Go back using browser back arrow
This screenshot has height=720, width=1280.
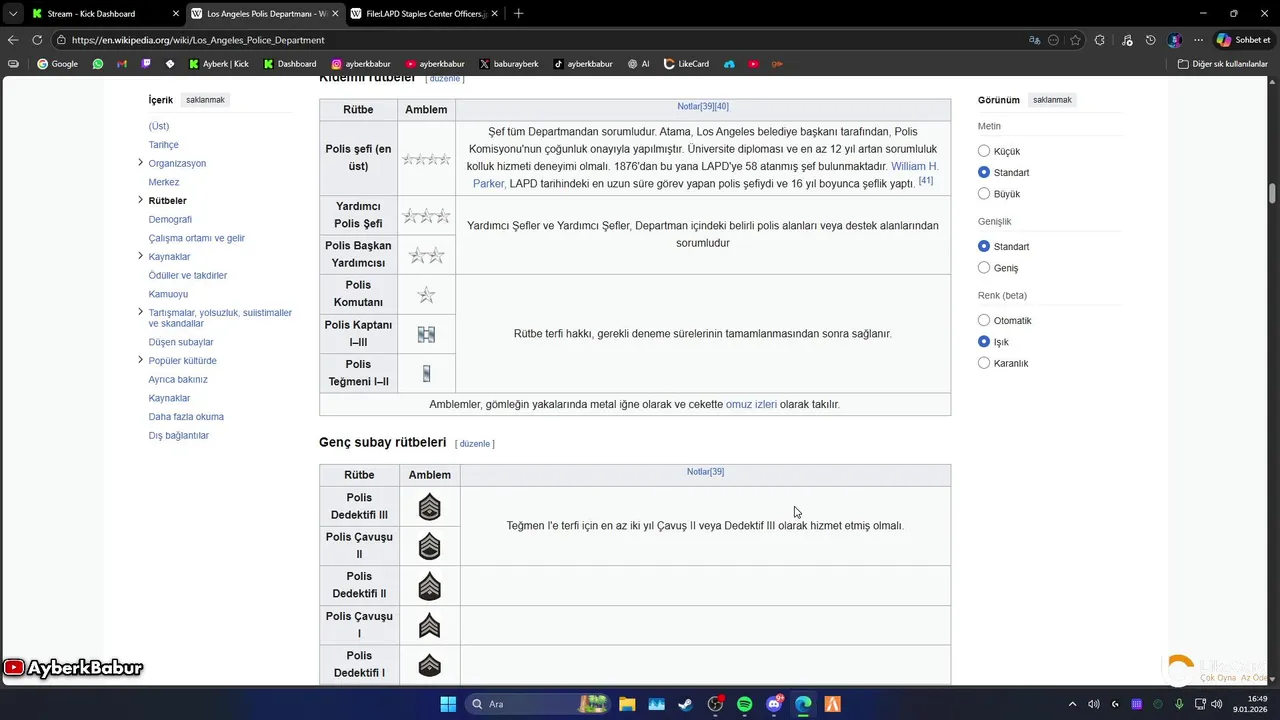click(13, 40)
